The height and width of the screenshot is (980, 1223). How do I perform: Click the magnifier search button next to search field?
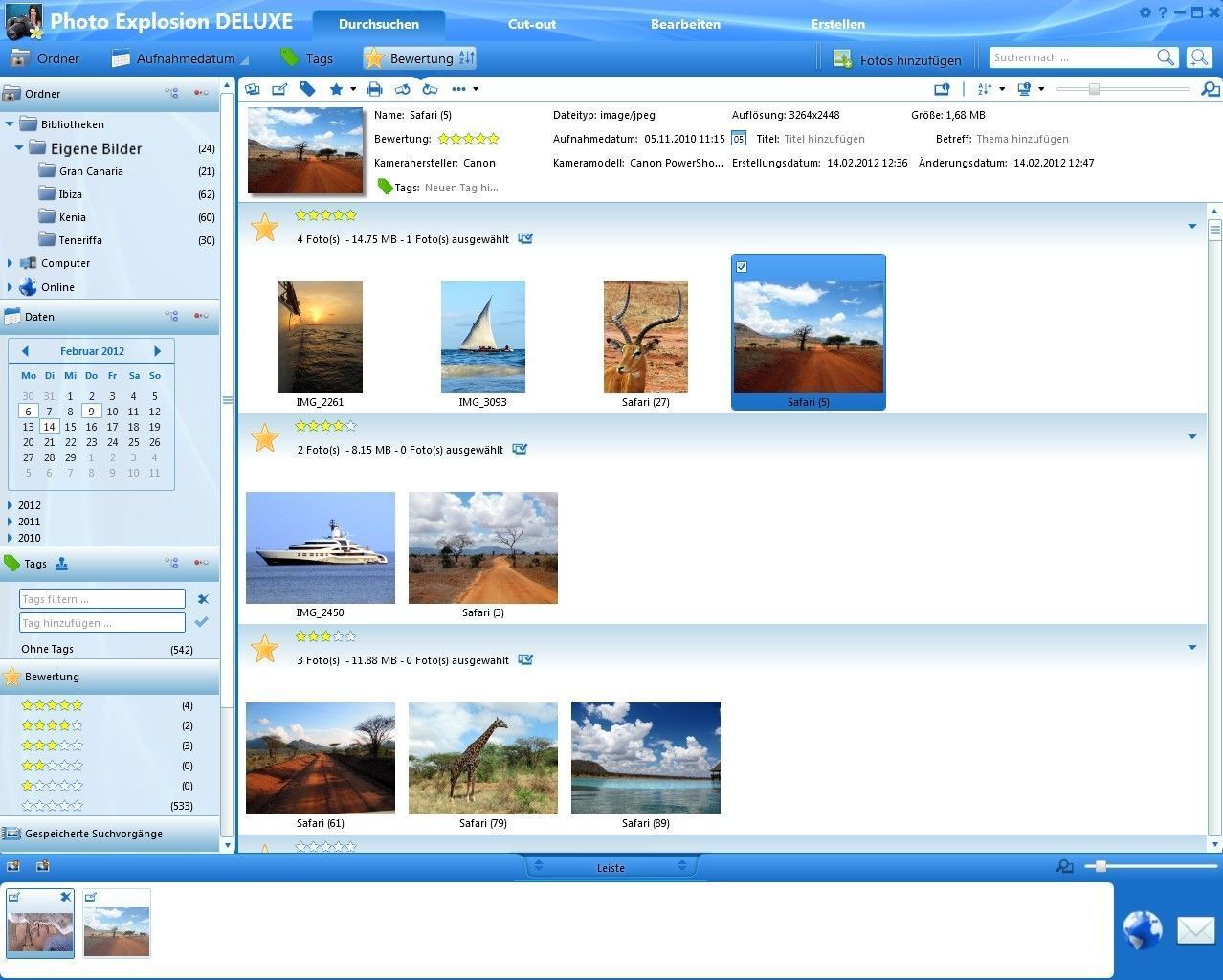point(1165,57)
